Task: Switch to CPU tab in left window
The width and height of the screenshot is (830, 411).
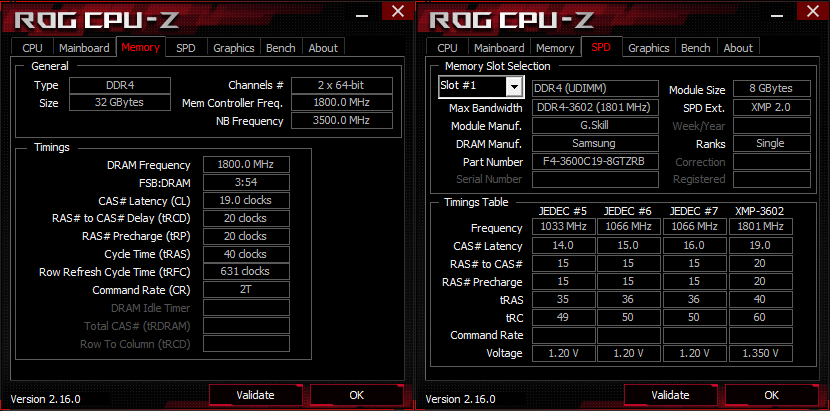Action: 32,48
